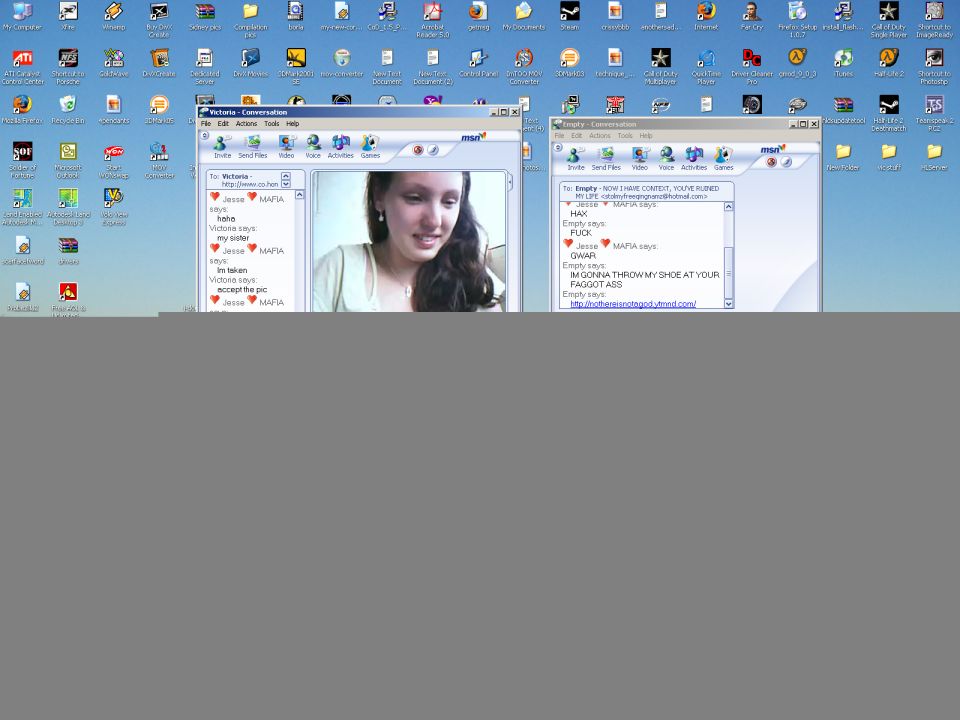Select the Xfire desktop icon
The width and height of the screenshot is (960, 720).
68,16
